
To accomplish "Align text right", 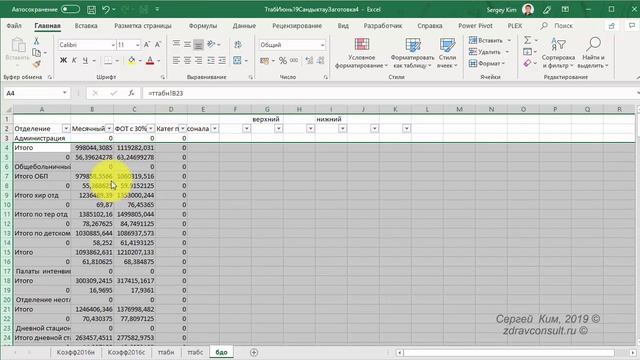I will pos(198,60).
